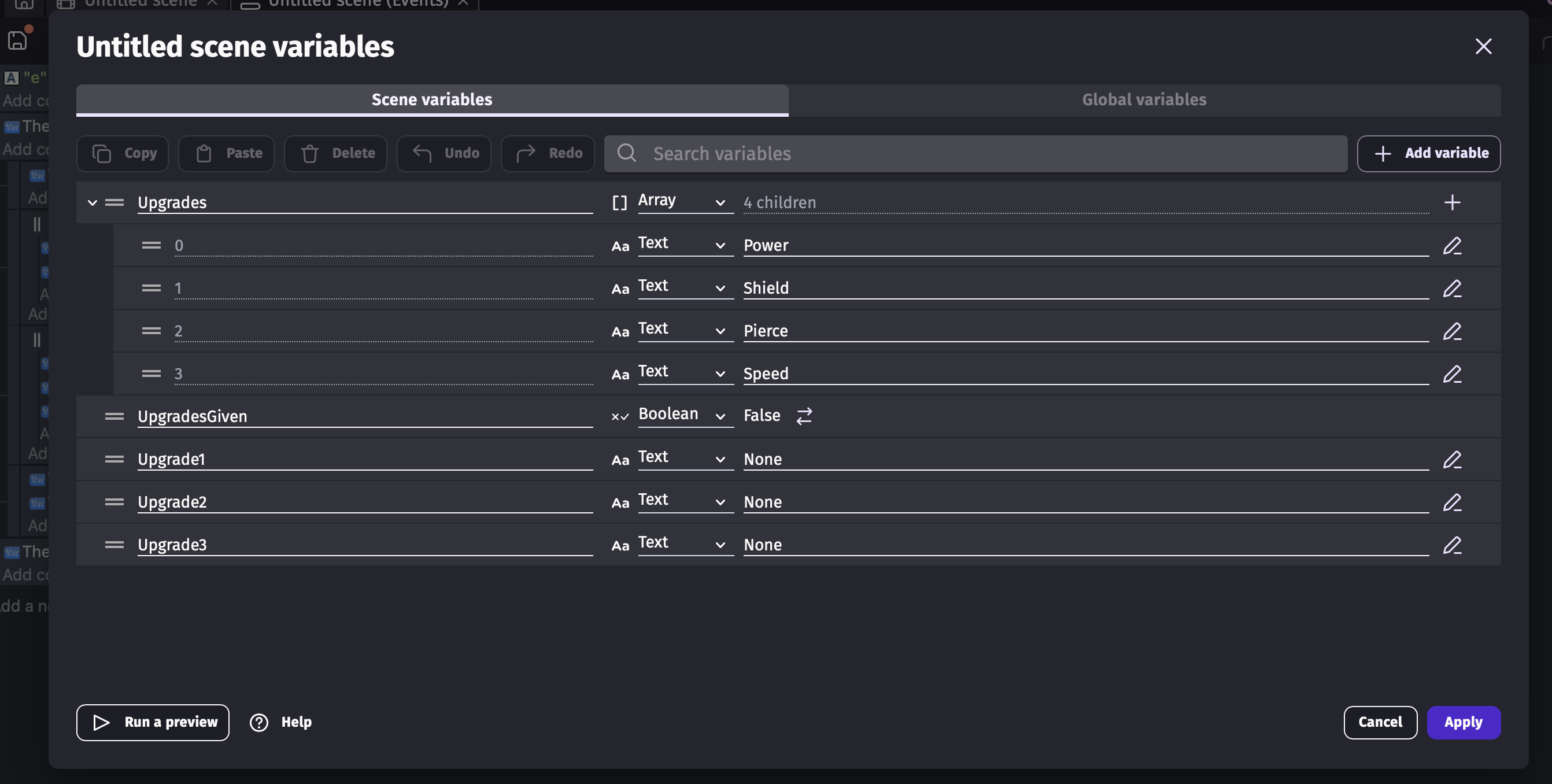1552x784 pixels.
Task: Click the Run a preview button
Action: 153,722
